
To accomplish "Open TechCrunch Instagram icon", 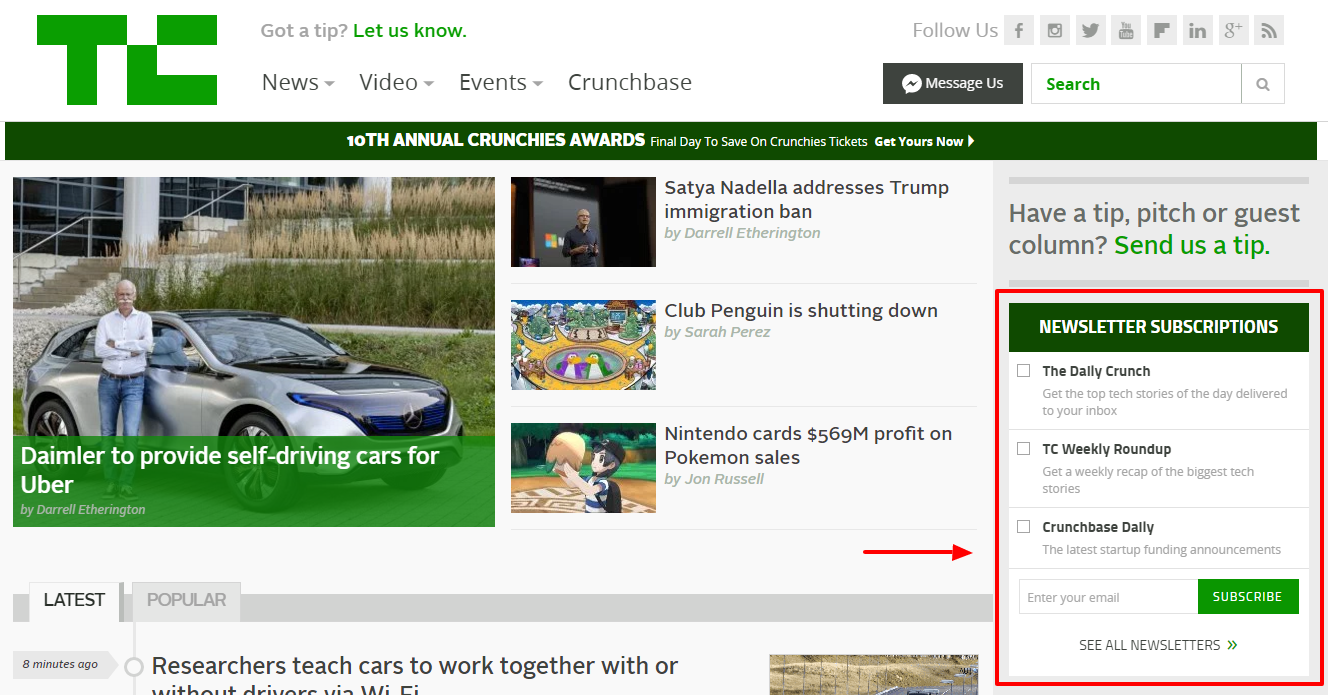I will coord(1054,30).
